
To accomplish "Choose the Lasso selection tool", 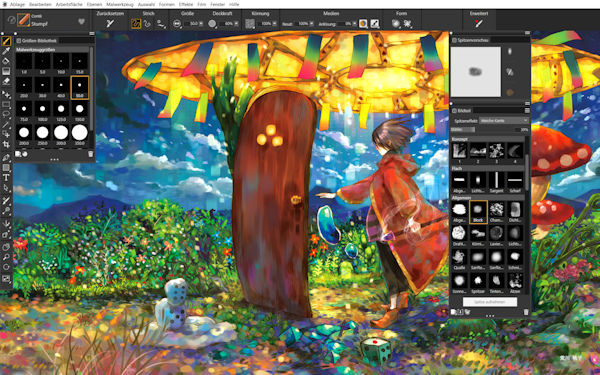I will point(6,114).
